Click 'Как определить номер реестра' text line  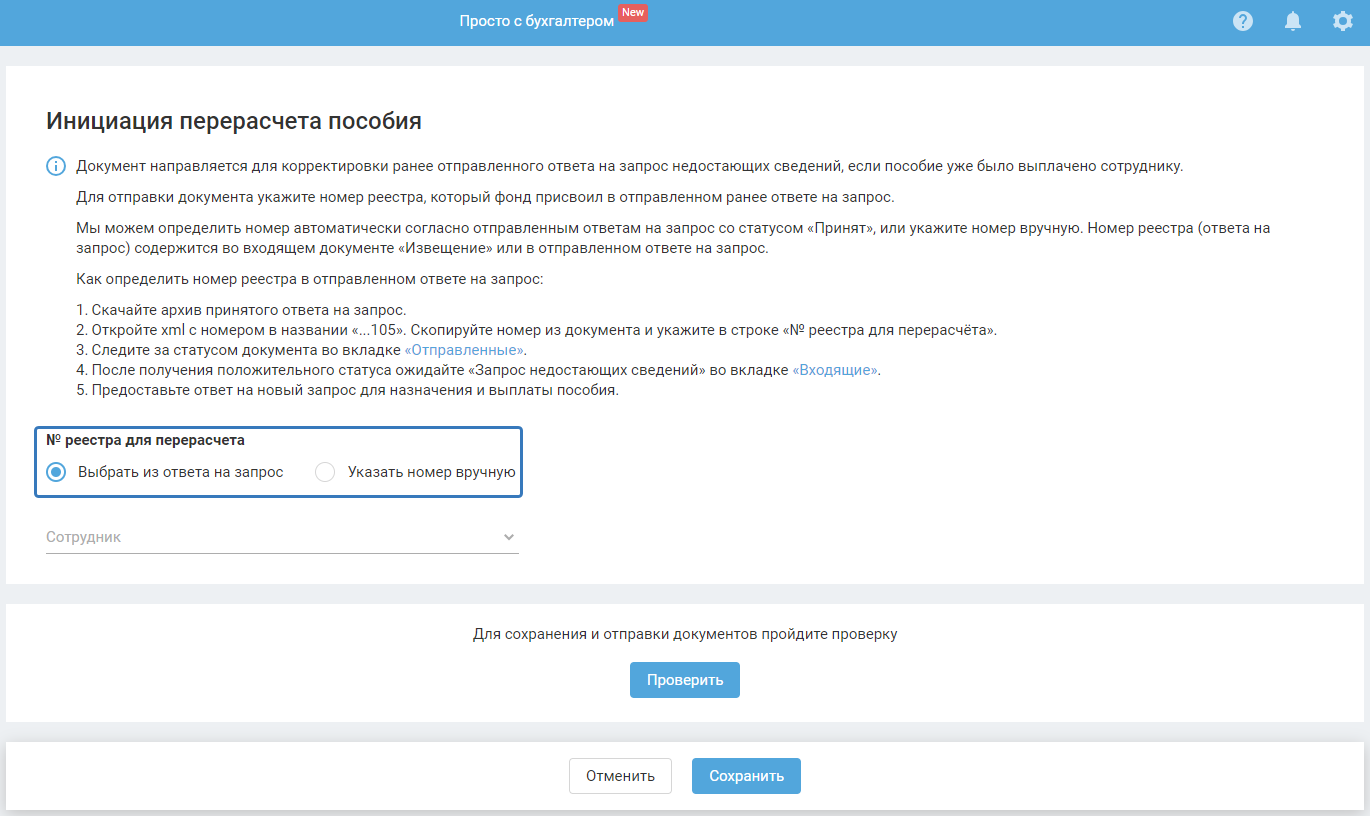point(310,278)
